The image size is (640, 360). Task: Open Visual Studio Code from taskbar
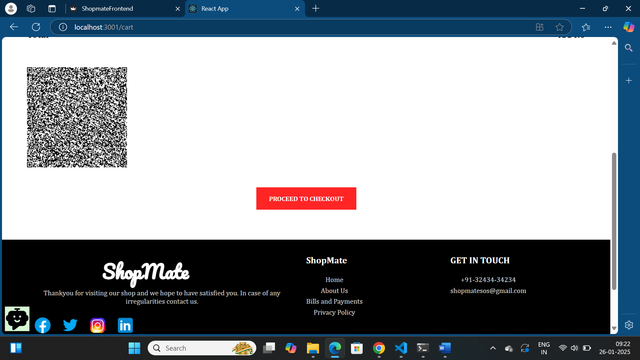pos(401,348)
